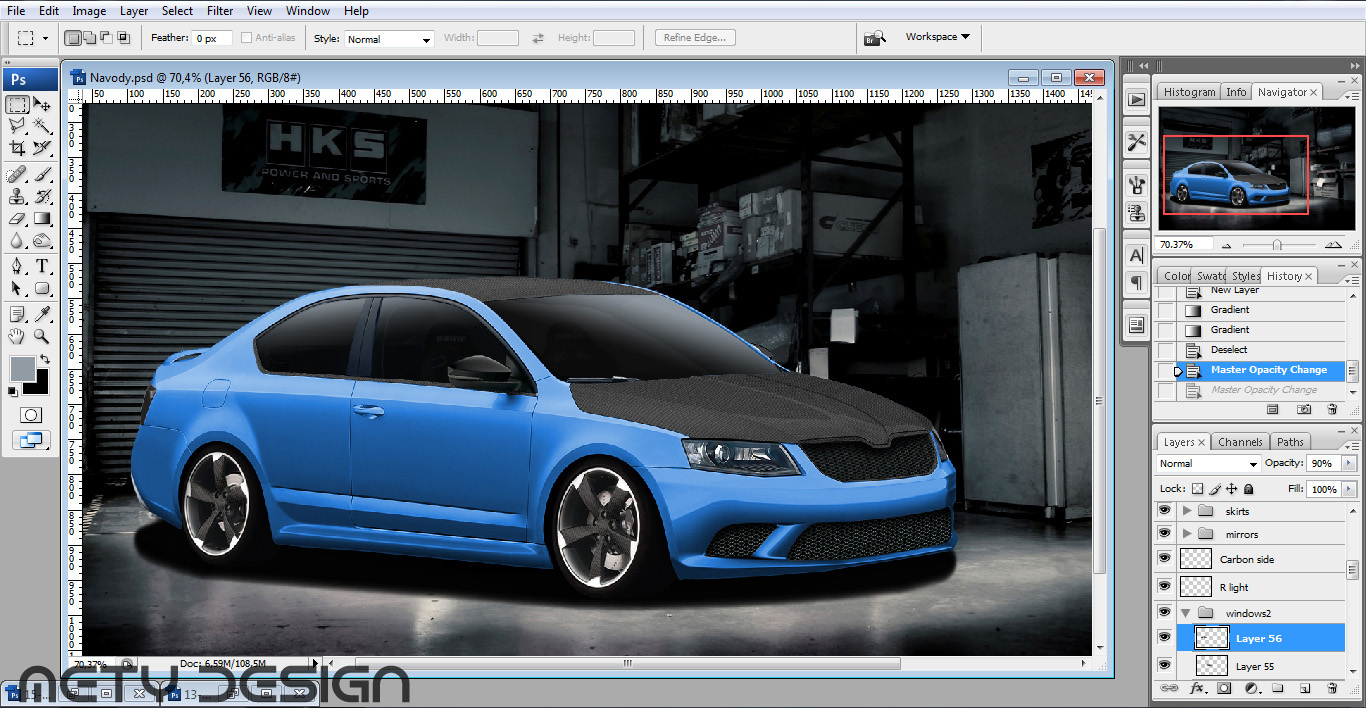The width and height of the screenshot is (1366, 708).
Task: Open the Filter menu
Action: coord(220,11)
